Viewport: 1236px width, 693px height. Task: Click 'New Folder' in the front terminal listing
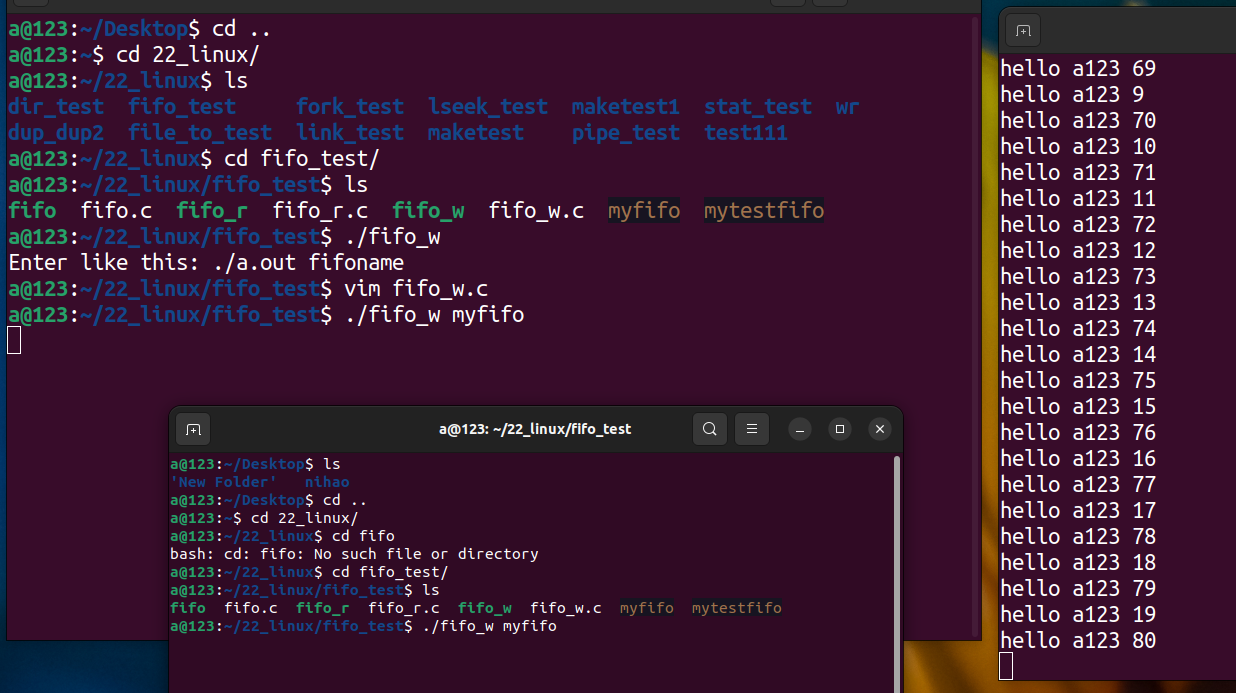[223, 482]
